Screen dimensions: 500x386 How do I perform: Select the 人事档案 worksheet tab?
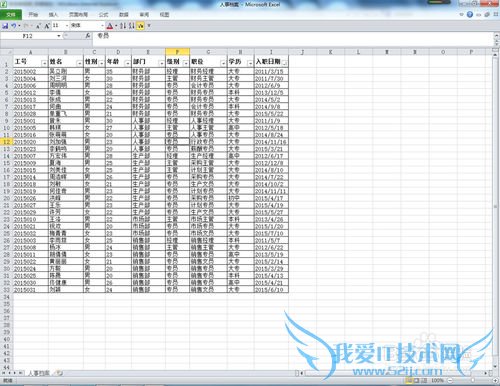39,373
